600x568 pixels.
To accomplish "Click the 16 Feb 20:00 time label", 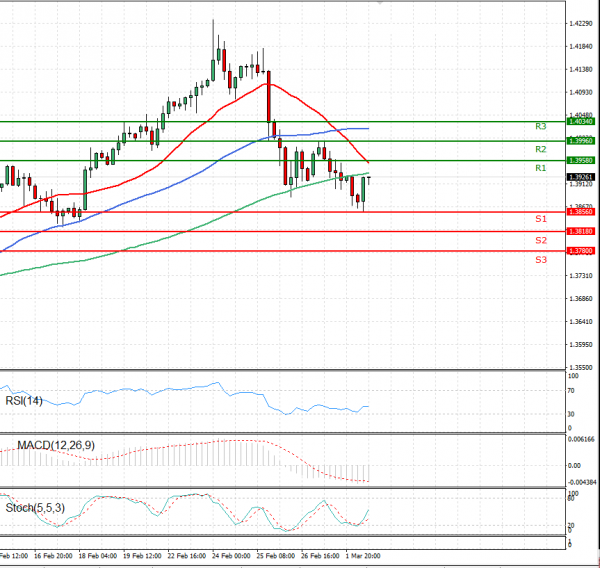I will tap(53, 556).
